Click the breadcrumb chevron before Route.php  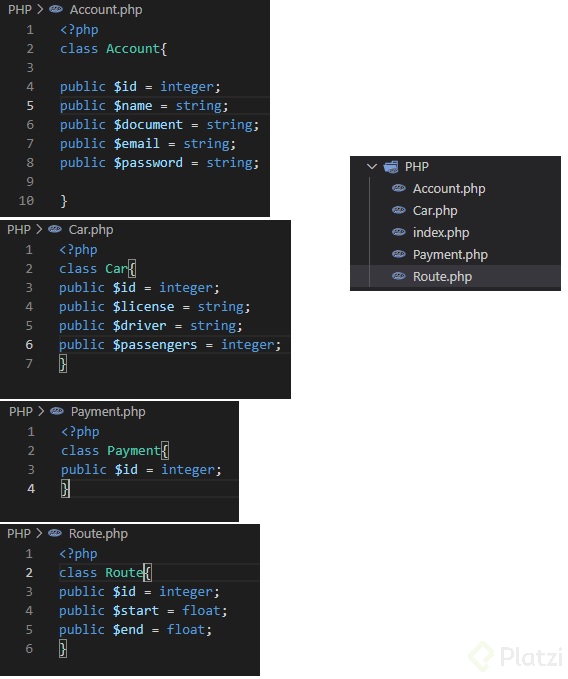(x=39, y=533)
